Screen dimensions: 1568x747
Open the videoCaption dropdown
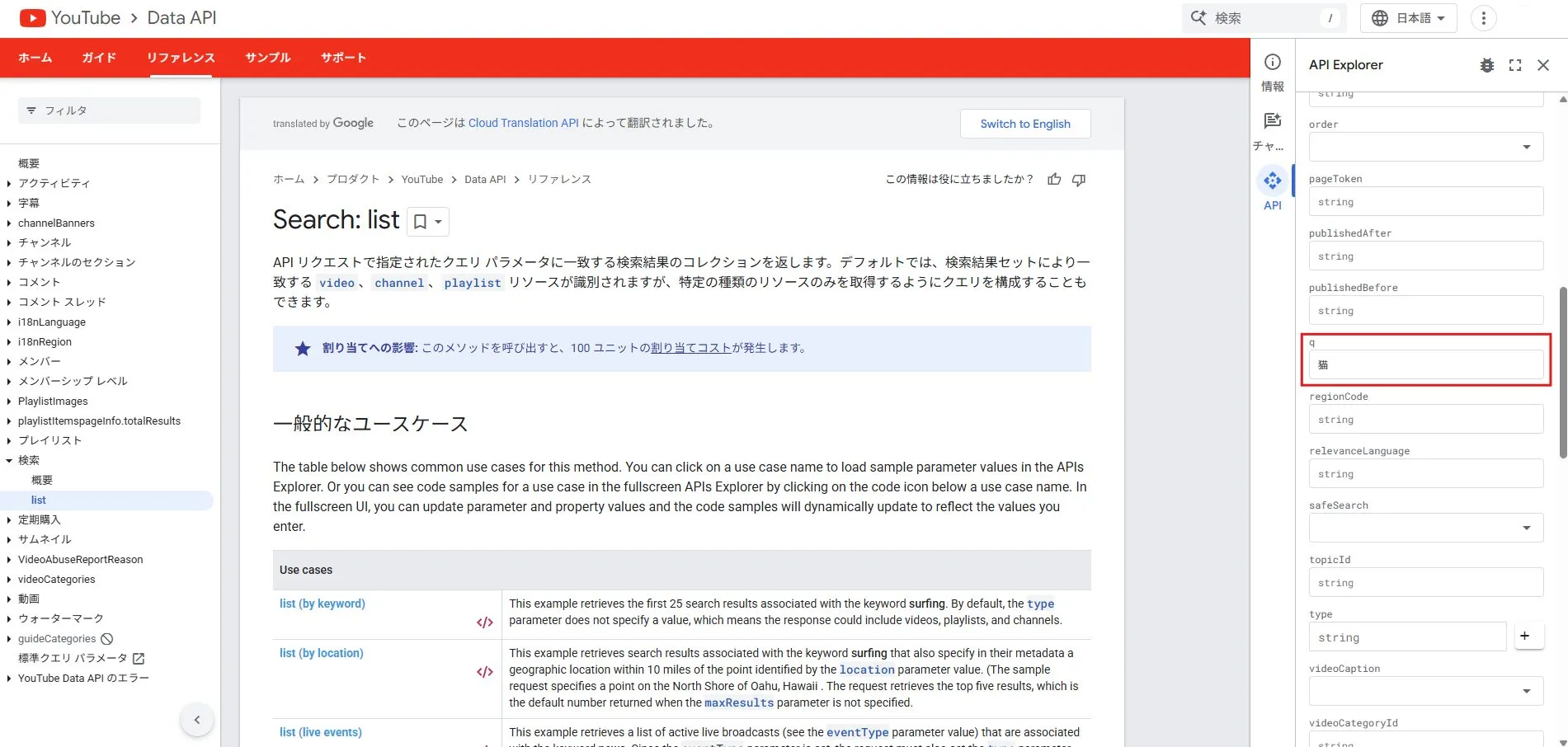click(1426, 691)
